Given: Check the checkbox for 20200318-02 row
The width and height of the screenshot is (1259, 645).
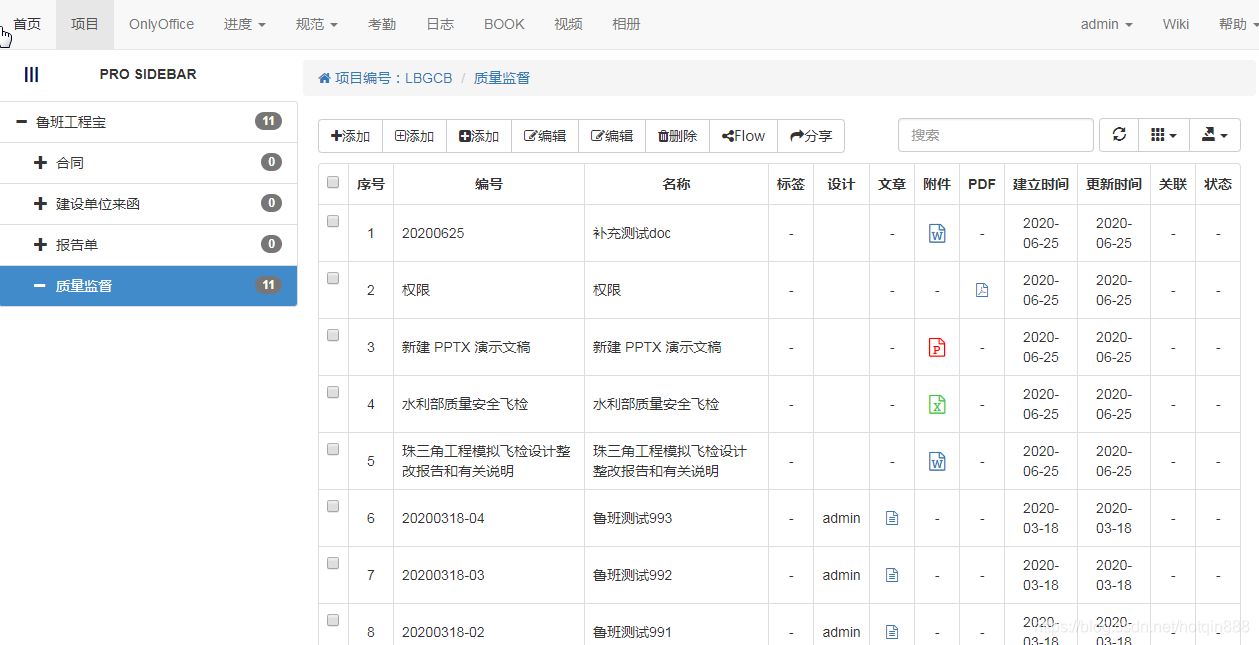Looking at the screenshot, I should [333, 620].
